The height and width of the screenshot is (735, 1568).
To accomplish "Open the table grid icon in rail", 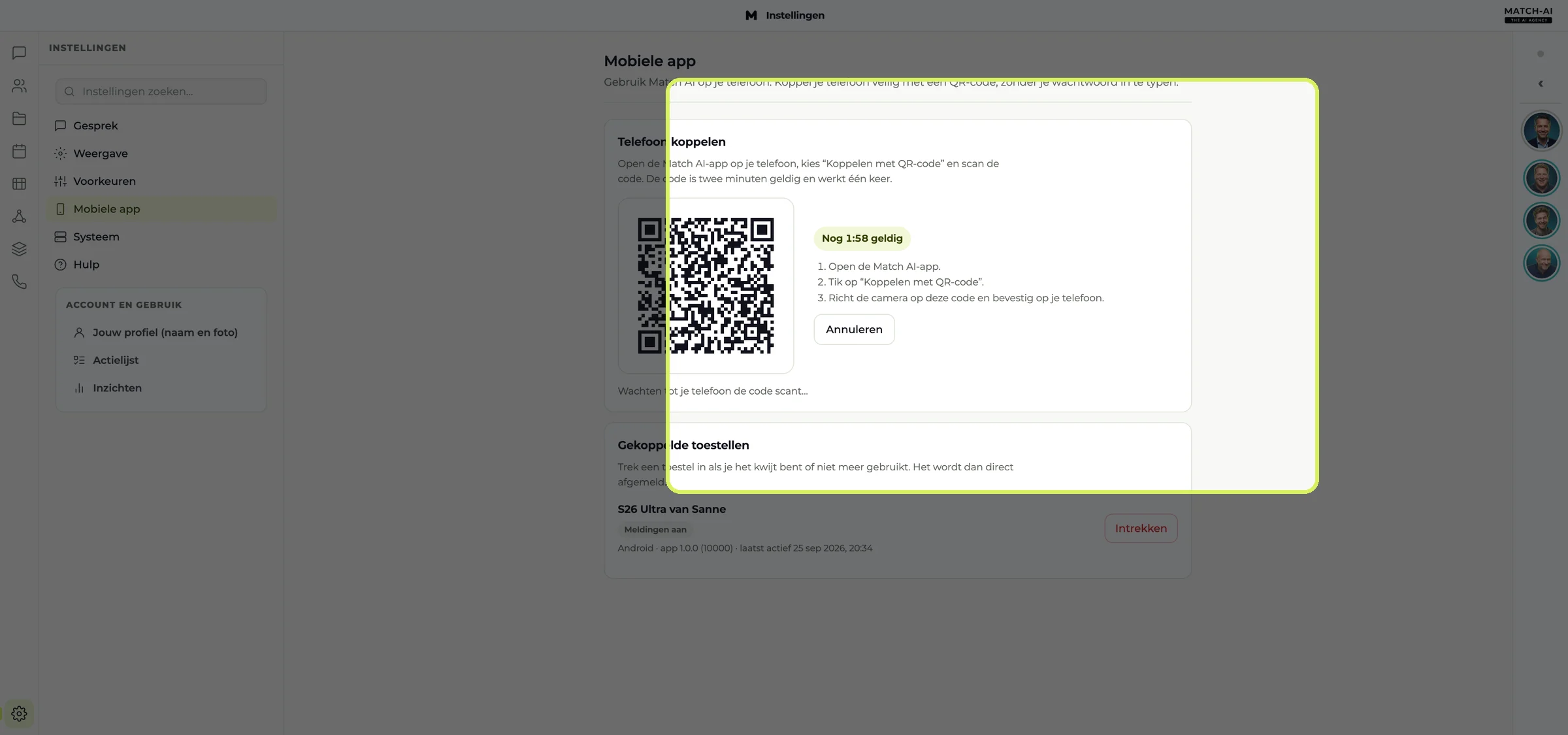I will pos(19,184).
